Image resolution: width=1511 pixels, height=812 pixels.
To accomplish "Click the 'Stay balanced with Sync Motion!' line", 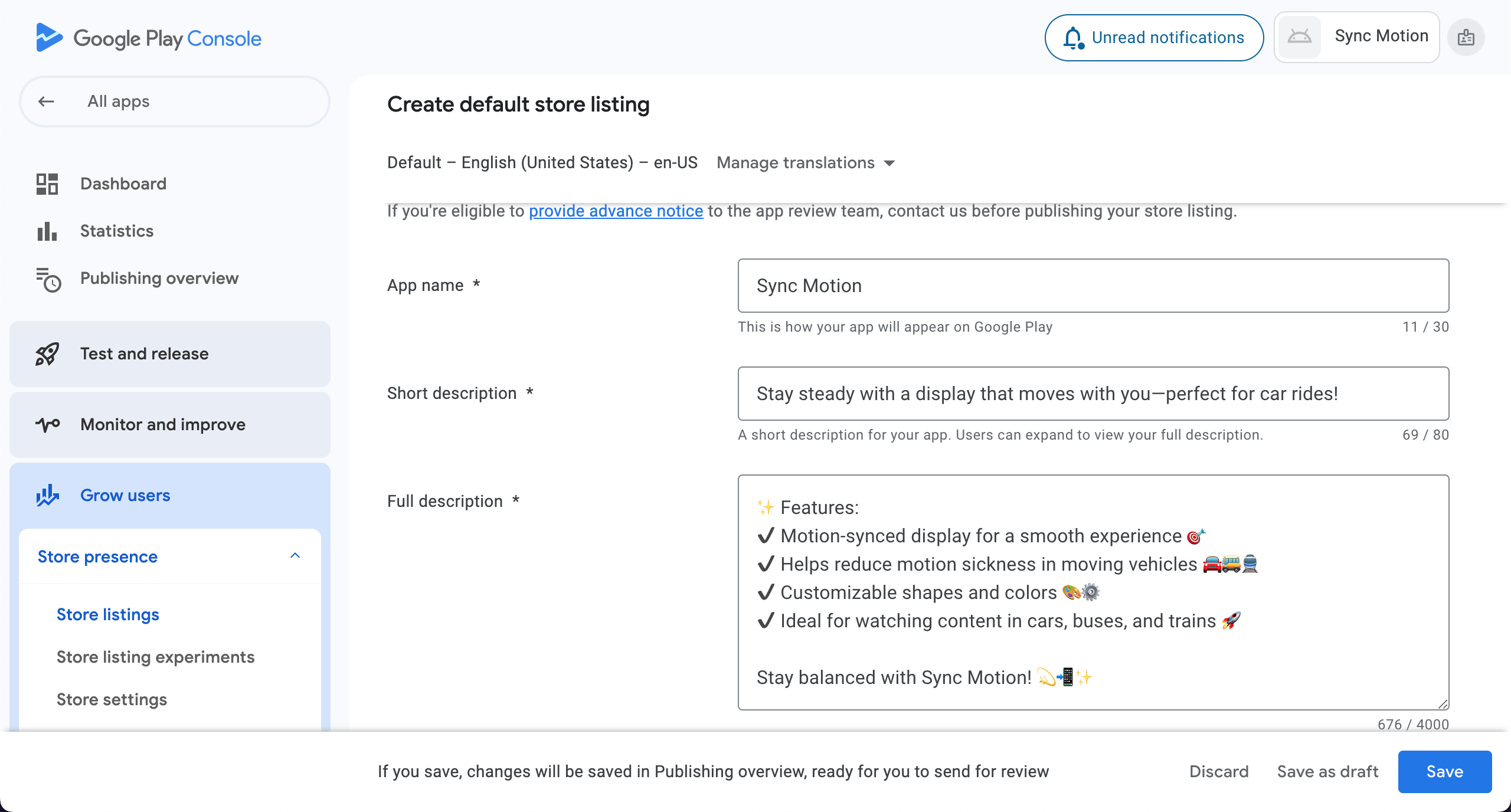I will point(925,677).
